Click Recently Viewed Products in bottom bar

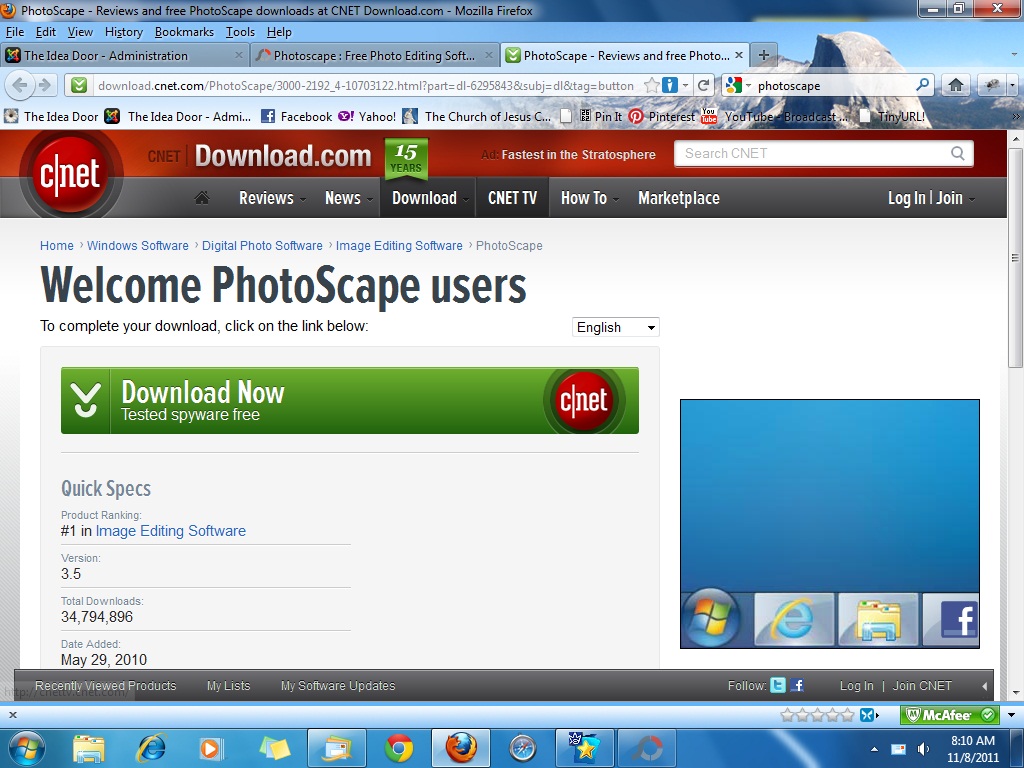[x=106, y=686]
